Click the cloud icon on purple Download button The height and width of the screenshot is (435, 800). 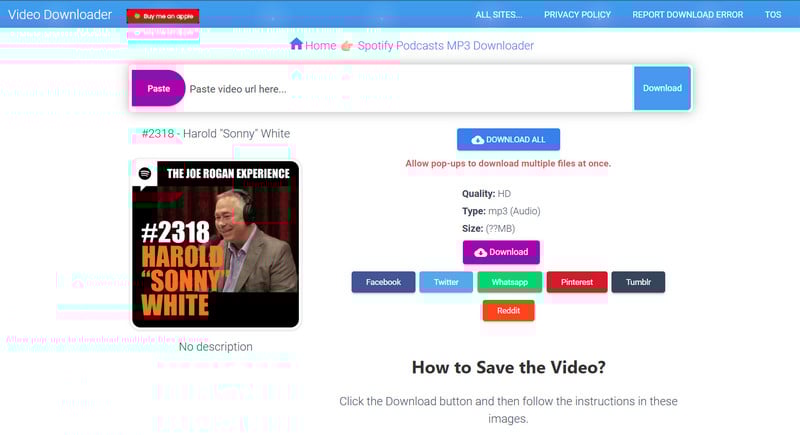coord(481,252)
